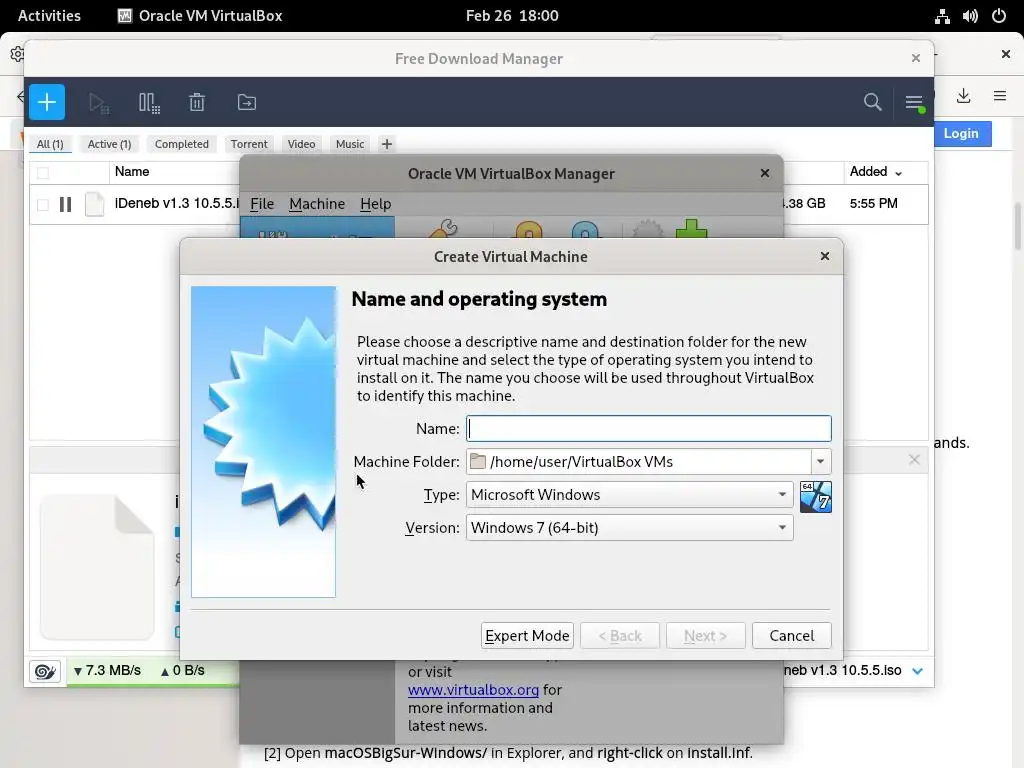Switch to the Completed tab
The width and height of the screenshot is (1024, 768).
pos(182,144)
